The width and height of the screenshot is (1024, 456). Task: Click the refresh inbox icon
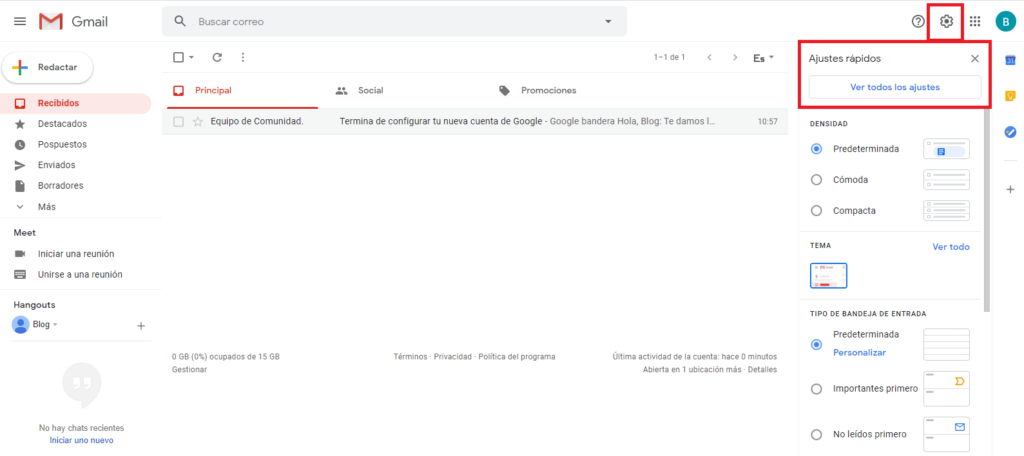pyautogui.click(x=217, y=58)
